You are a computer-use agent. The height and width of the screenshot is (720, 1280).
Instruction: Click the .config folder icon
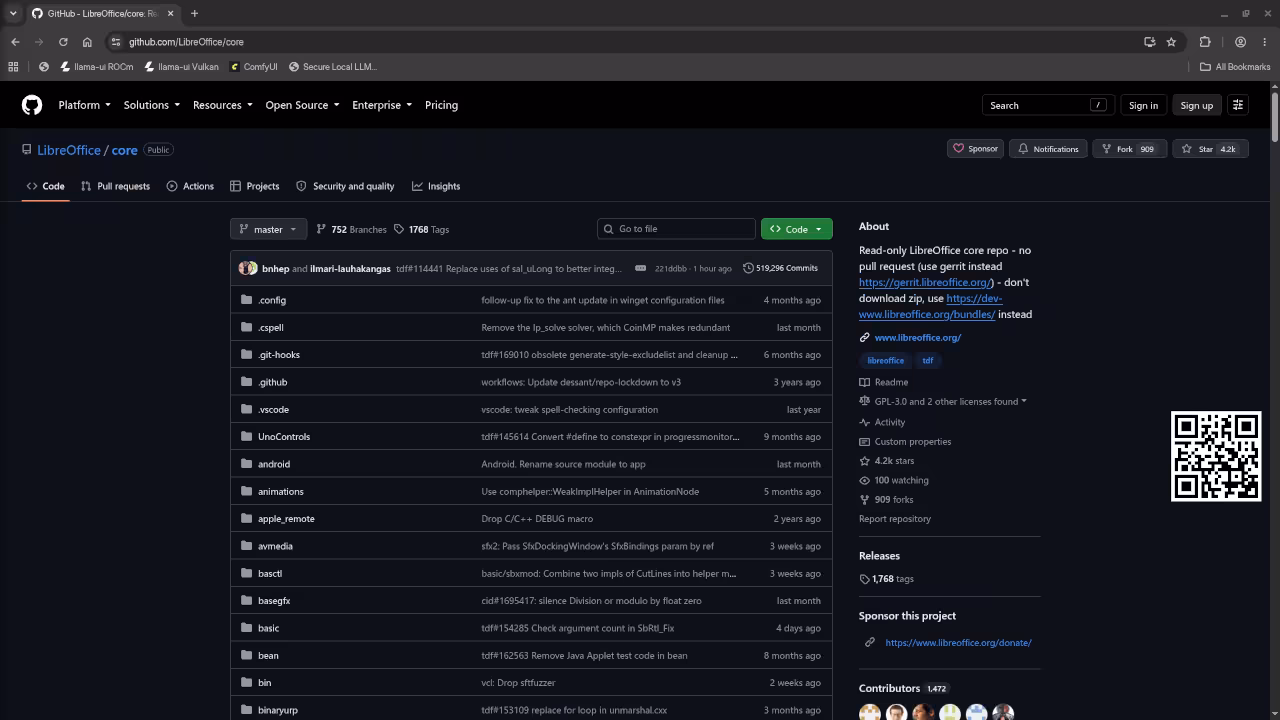click(x=246, y=300)
